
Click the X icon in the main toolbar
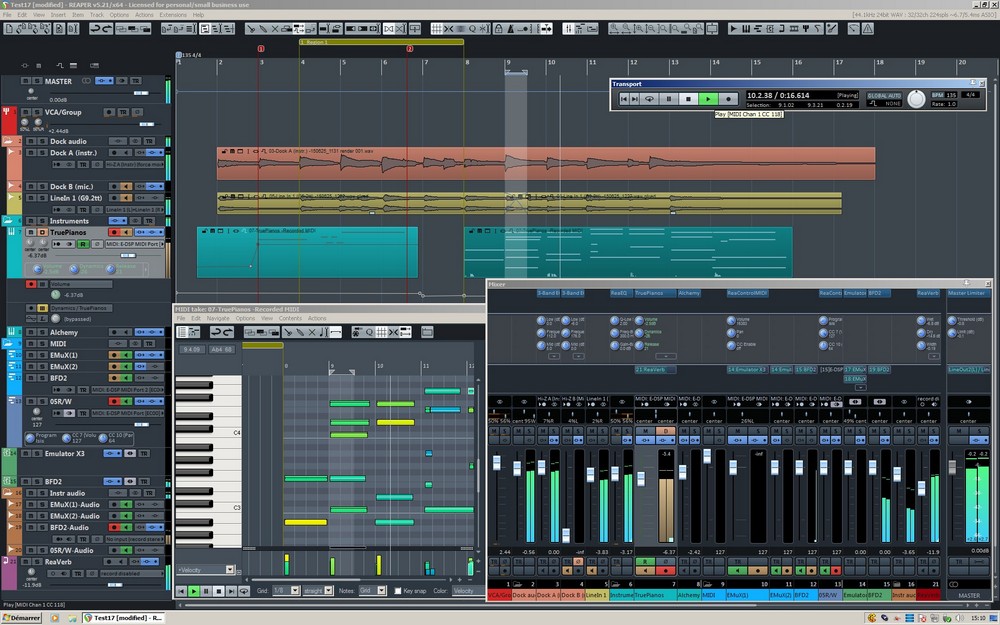coord(275,29)
